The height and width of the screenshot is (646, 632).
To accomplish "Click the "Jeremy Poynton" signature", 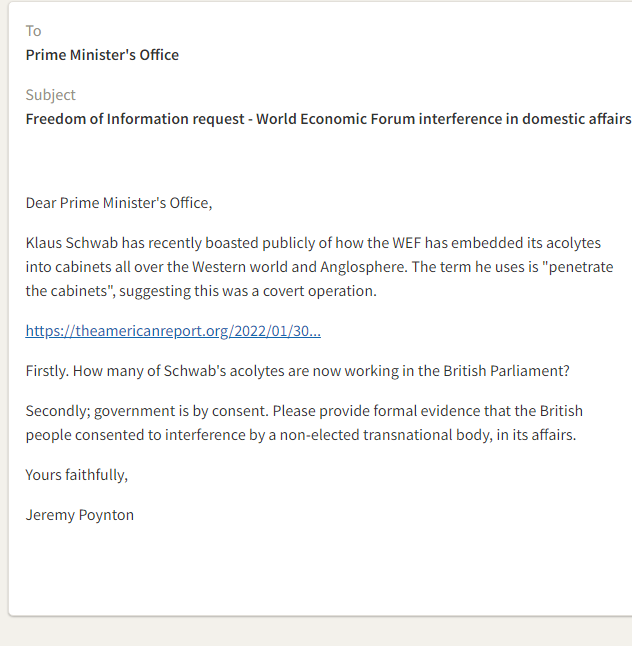I will pyautogui.click(x=80, y=515).
